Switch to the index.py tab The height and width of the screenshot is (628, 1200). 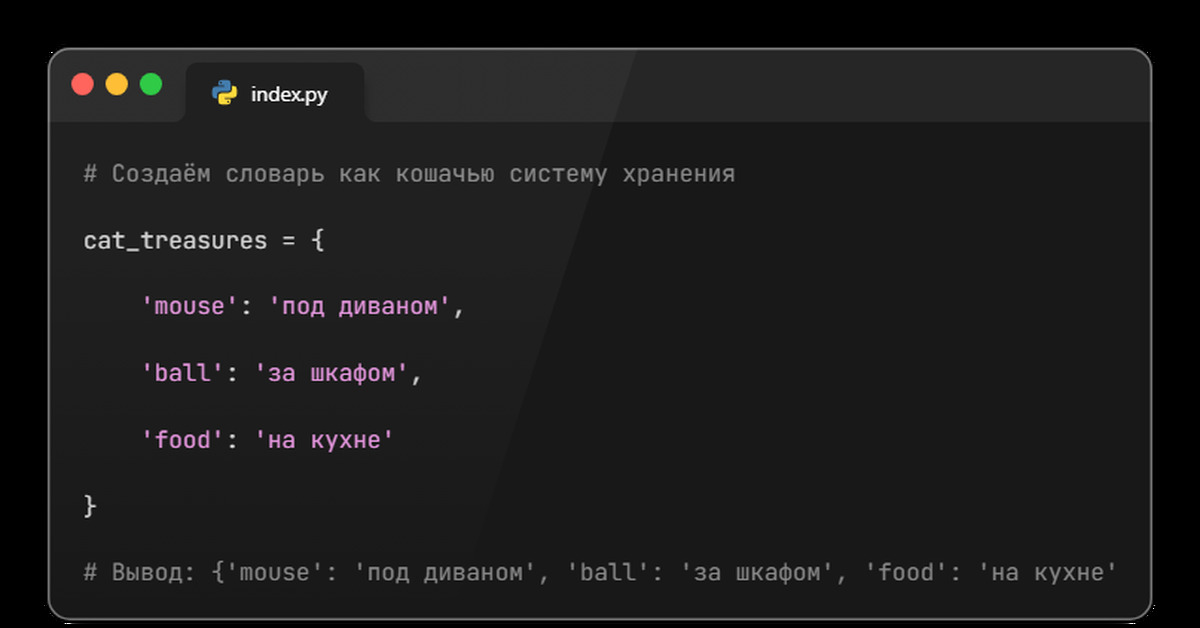[288, 95]
